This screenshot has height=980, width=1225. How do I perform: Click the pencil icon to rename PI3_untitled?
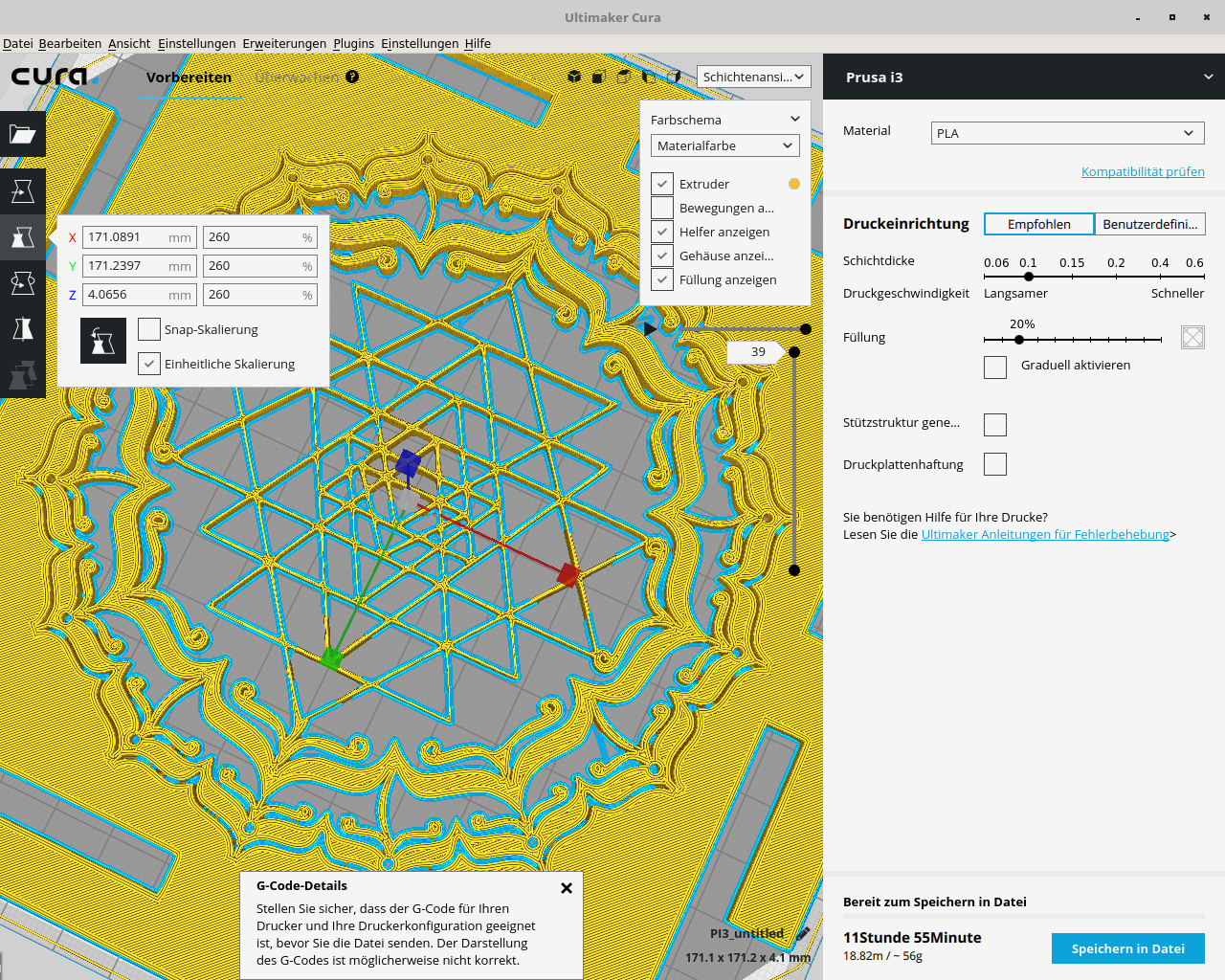[x=803, y=933]
